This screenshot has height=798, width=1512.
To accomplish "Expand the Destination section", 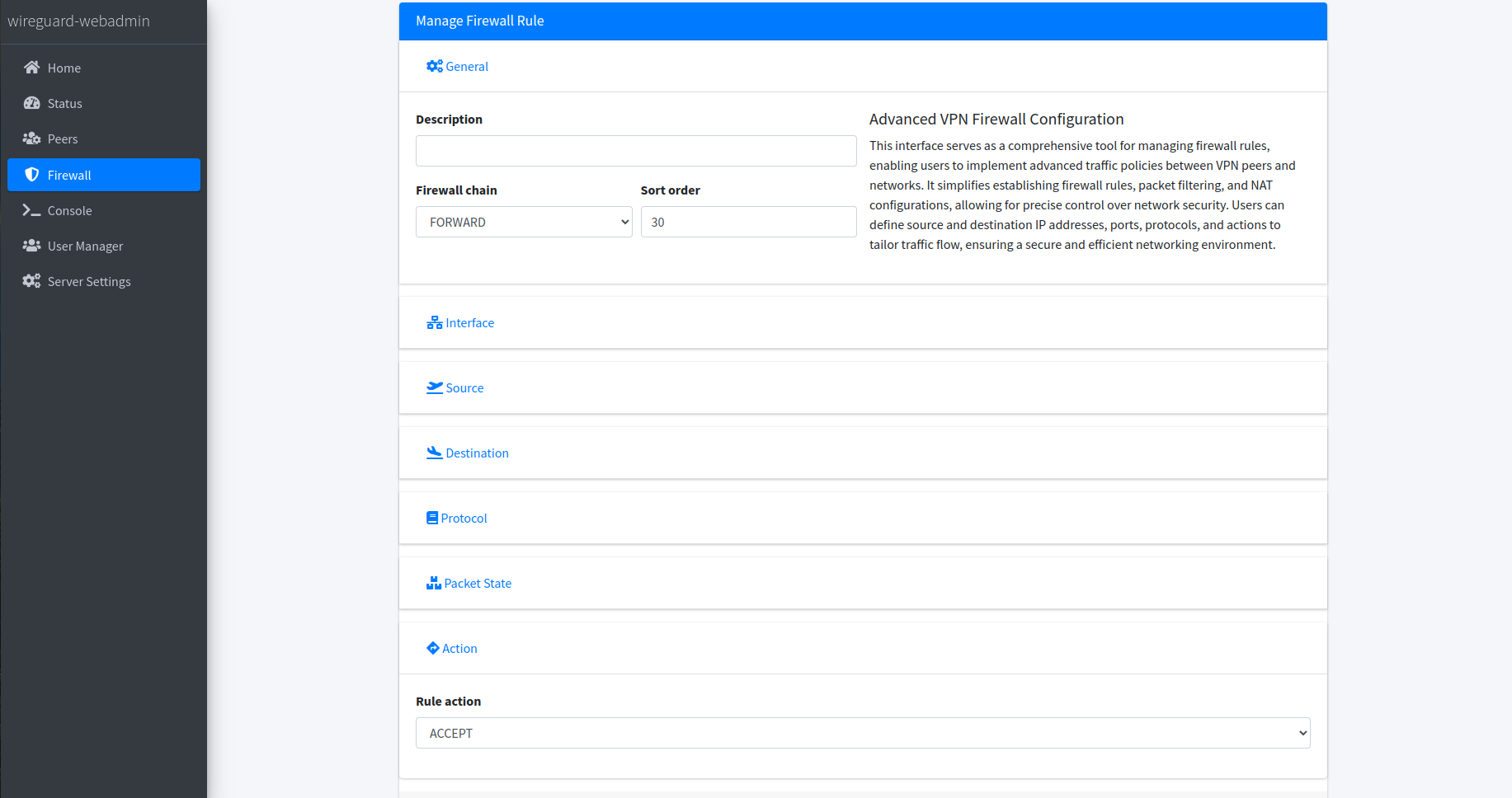I will pyautogui.click(x=476, y=453).
